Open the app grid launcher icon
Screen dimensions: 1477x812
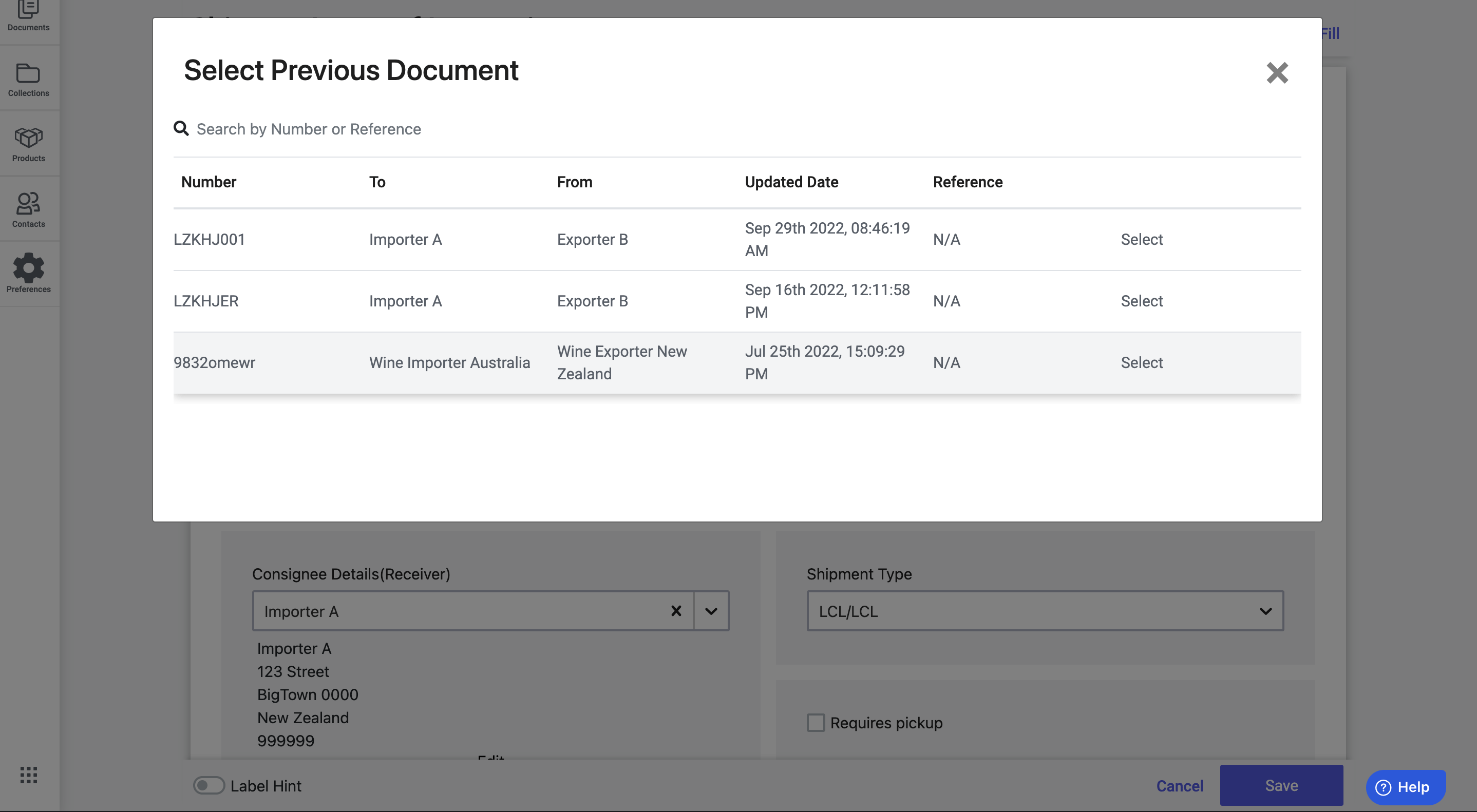pos(29,775)
